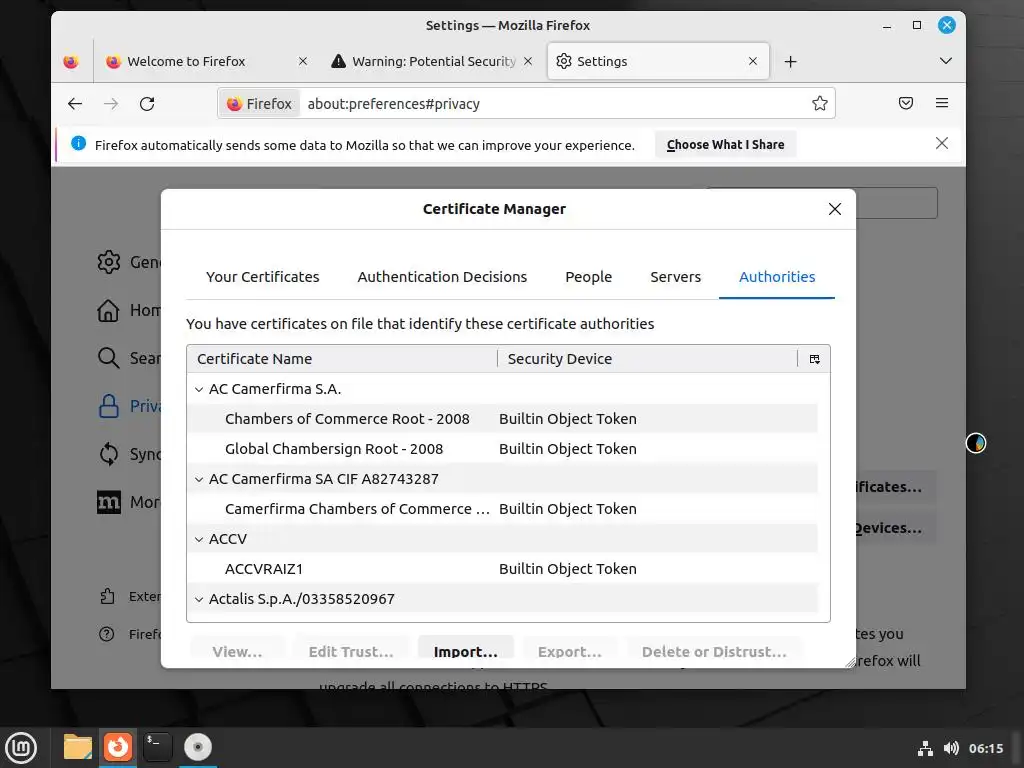Select Chambers of Commerce Root - 2008 certificate
Viewport: 1024px width, 768px height.
502,419
